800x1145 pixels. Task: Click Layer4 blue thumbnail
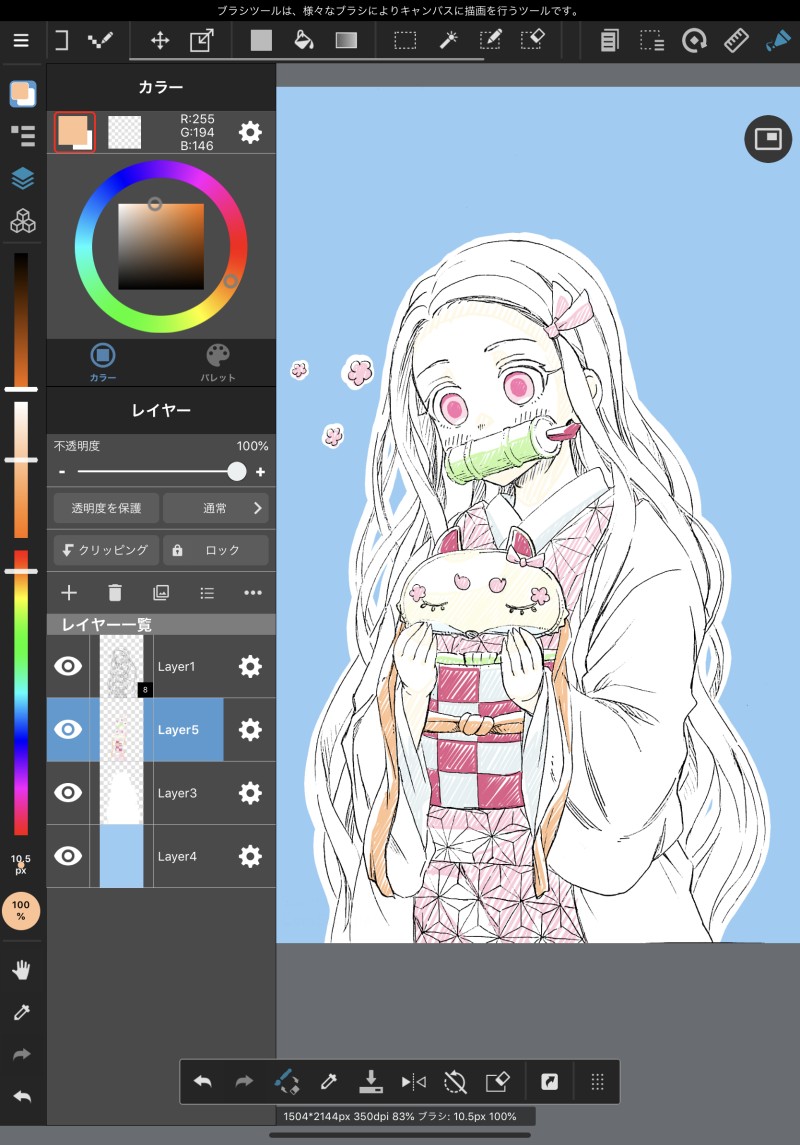tap(121, 856)
